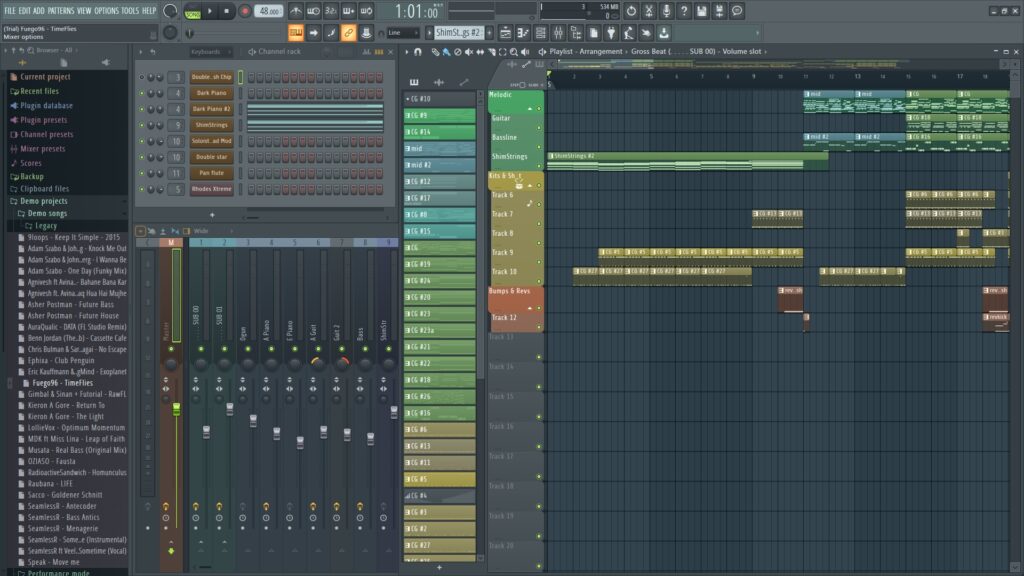Open the PATTERNS menu
The width and height of the screenshot is (1024, 576).
(61, 11)
